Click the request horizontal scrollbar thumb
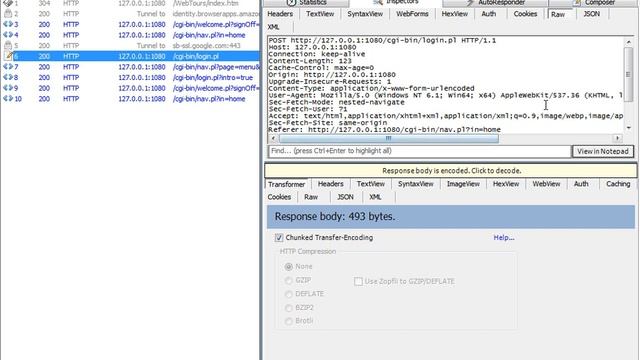 click(389, 138)
